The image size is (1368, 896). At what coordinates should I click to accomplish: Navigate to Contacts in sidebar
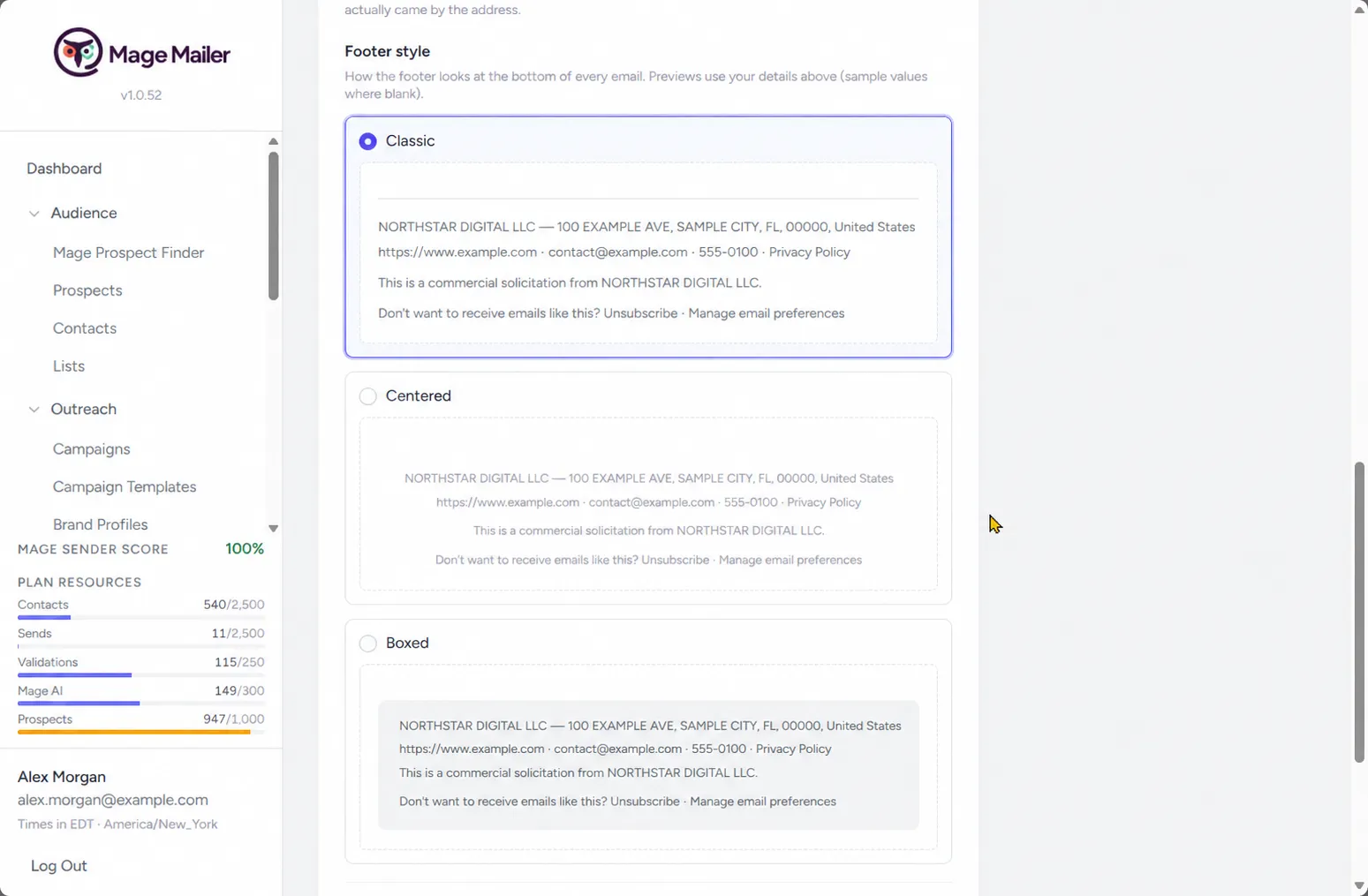tap(85, 328)
